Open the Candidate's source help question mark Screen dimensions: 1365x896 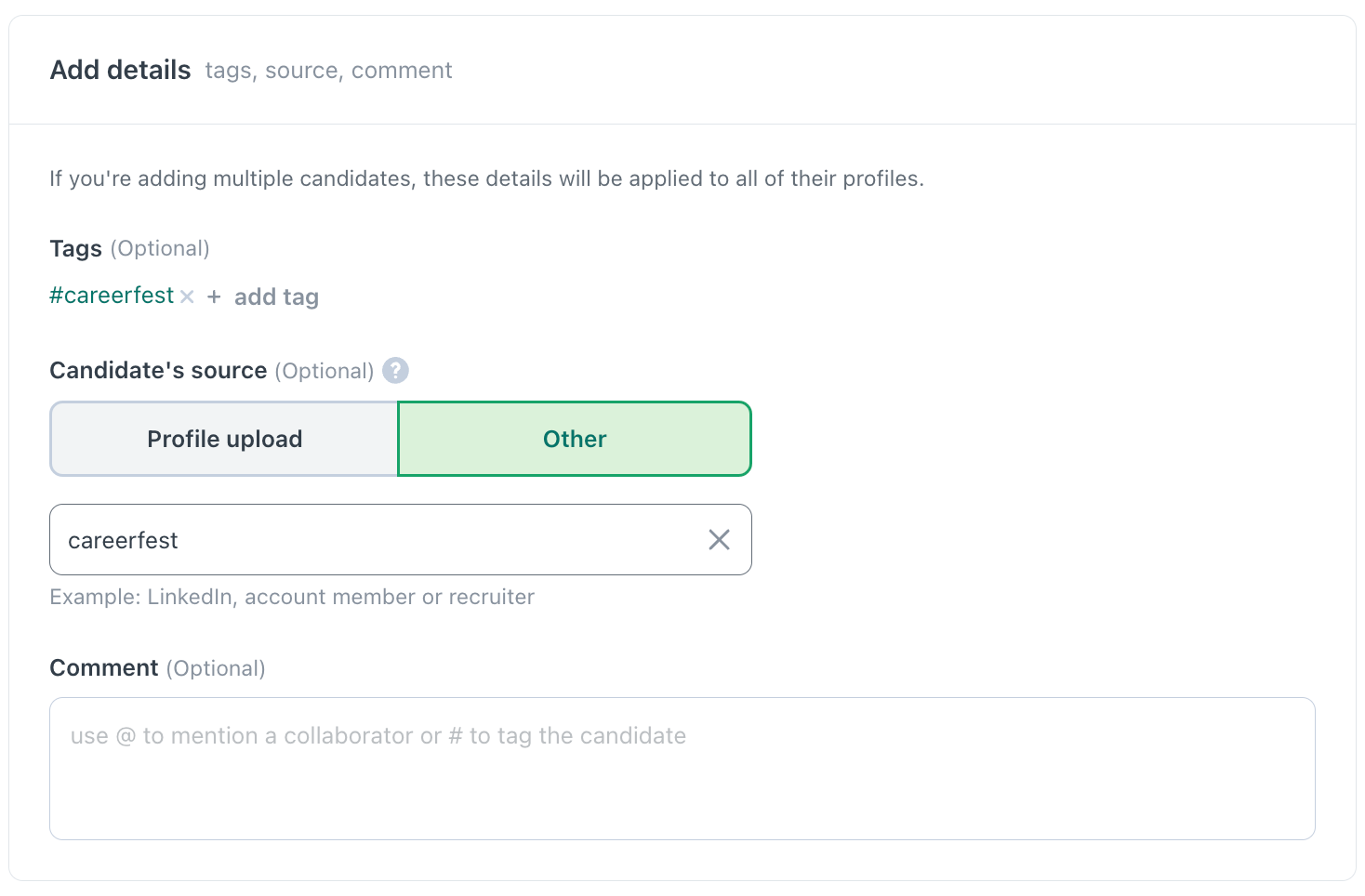click(x=395, y=370)
